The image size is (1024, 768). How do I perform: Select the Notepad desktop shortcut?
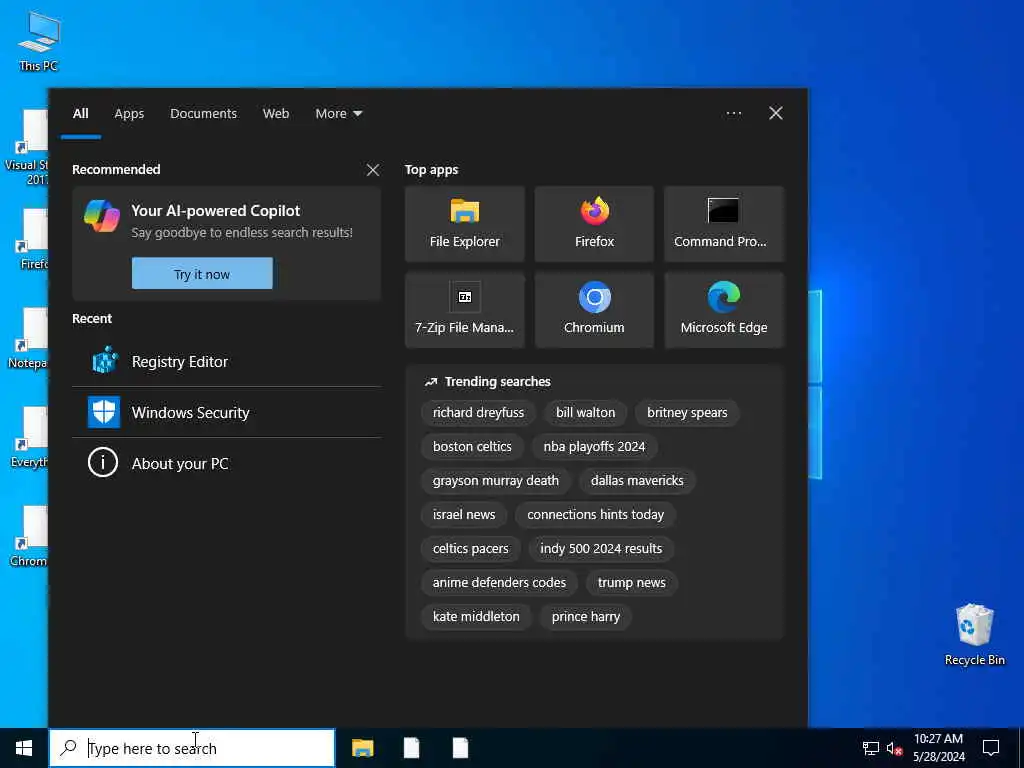pyautogui.click(x=28, y=338)
